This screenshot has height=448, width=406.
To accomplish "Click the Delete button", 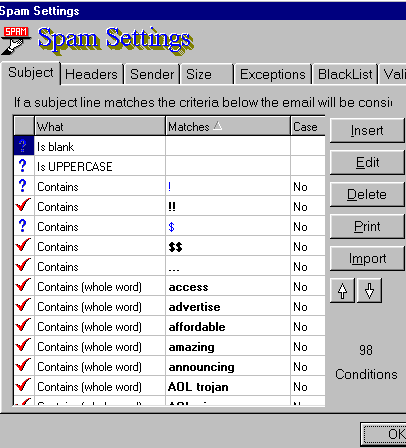I will click(x=367, y=194).
